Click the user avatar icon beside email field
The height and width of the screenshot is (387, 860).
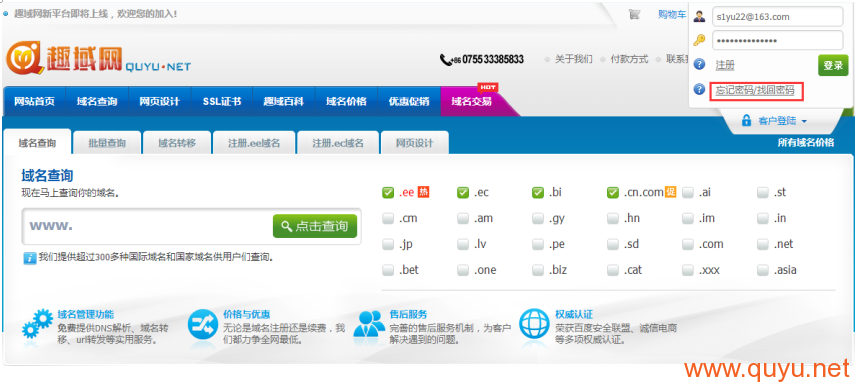coord(699,16)
